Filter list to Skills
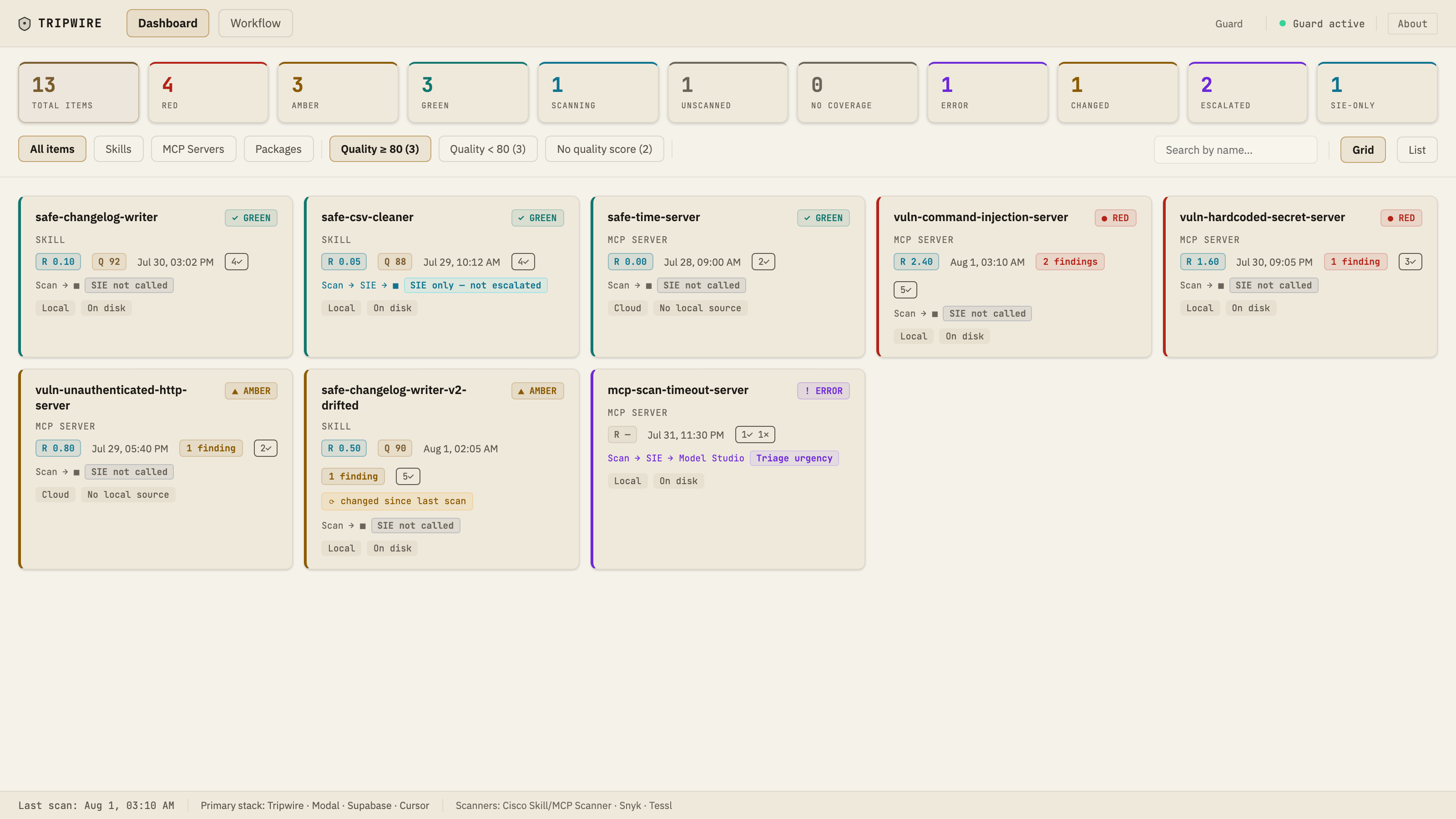1456x819 pixels. point(118,149)
